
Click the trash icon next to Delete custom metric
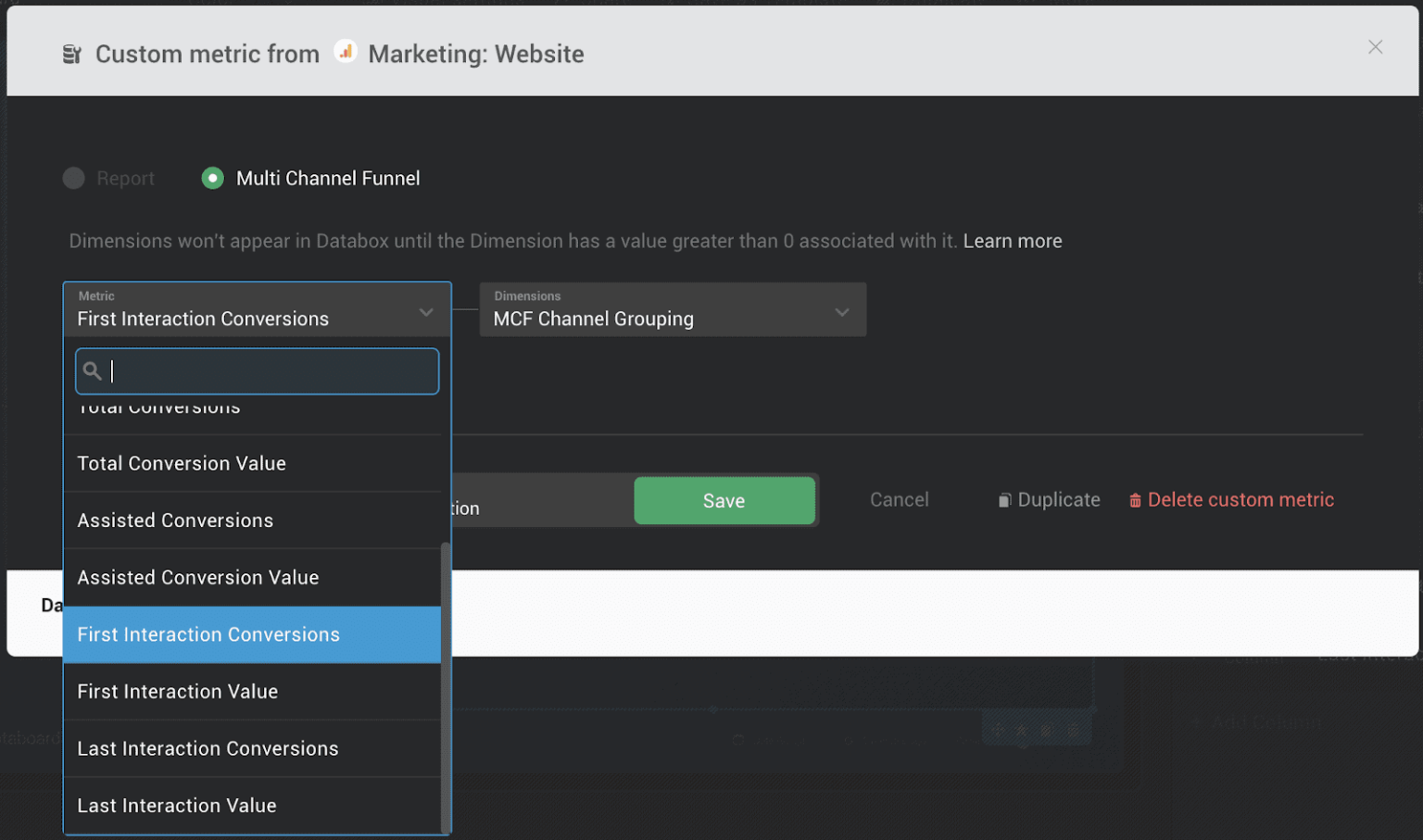pyautogui.click(x=1136, y=499)
